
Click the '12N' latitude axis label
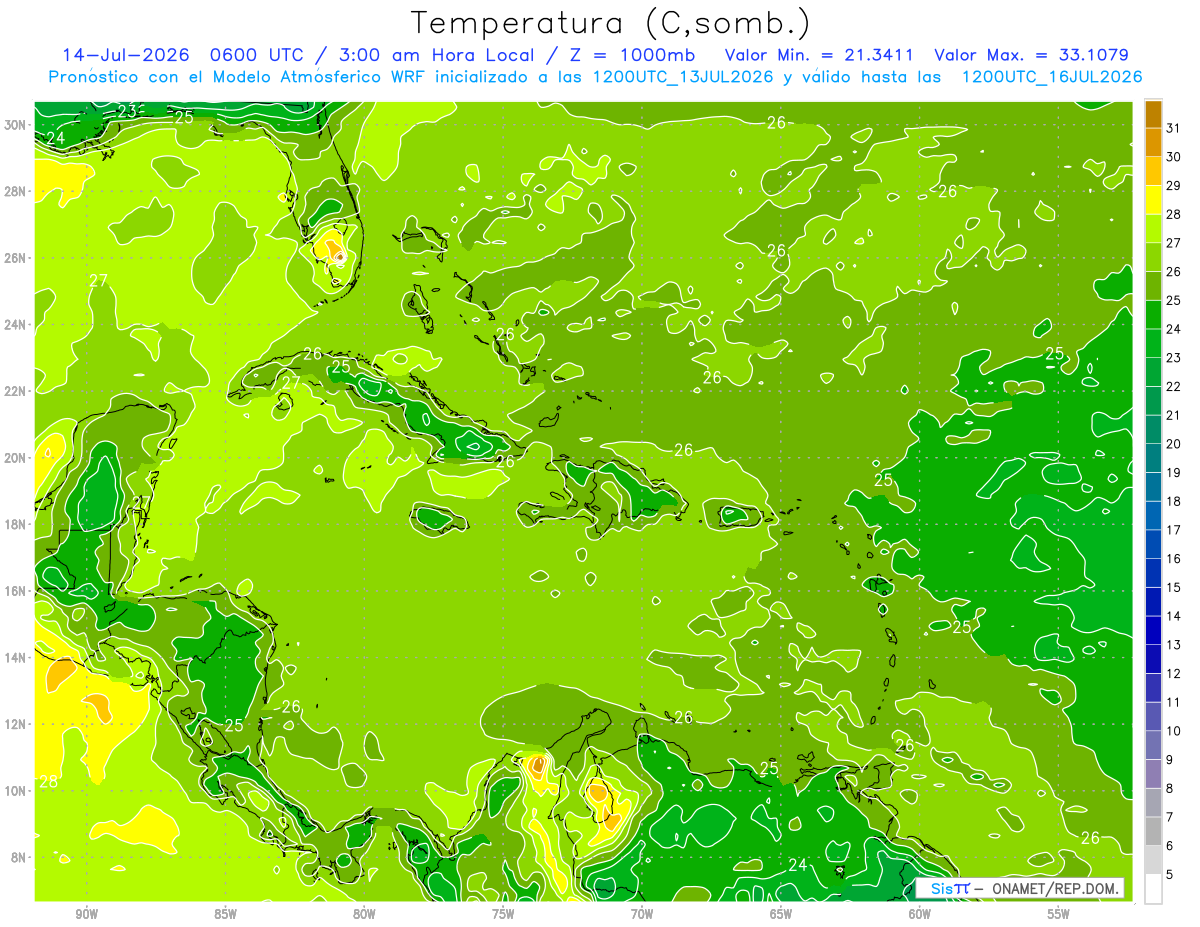click(17, 723)
